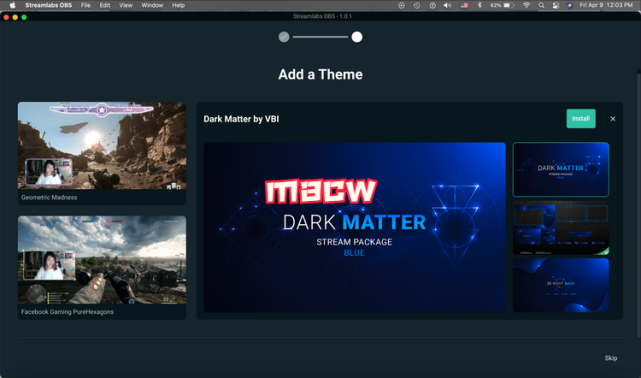Open the View menu
Viewport: 641px width, 378px height.
coord(126,5)
